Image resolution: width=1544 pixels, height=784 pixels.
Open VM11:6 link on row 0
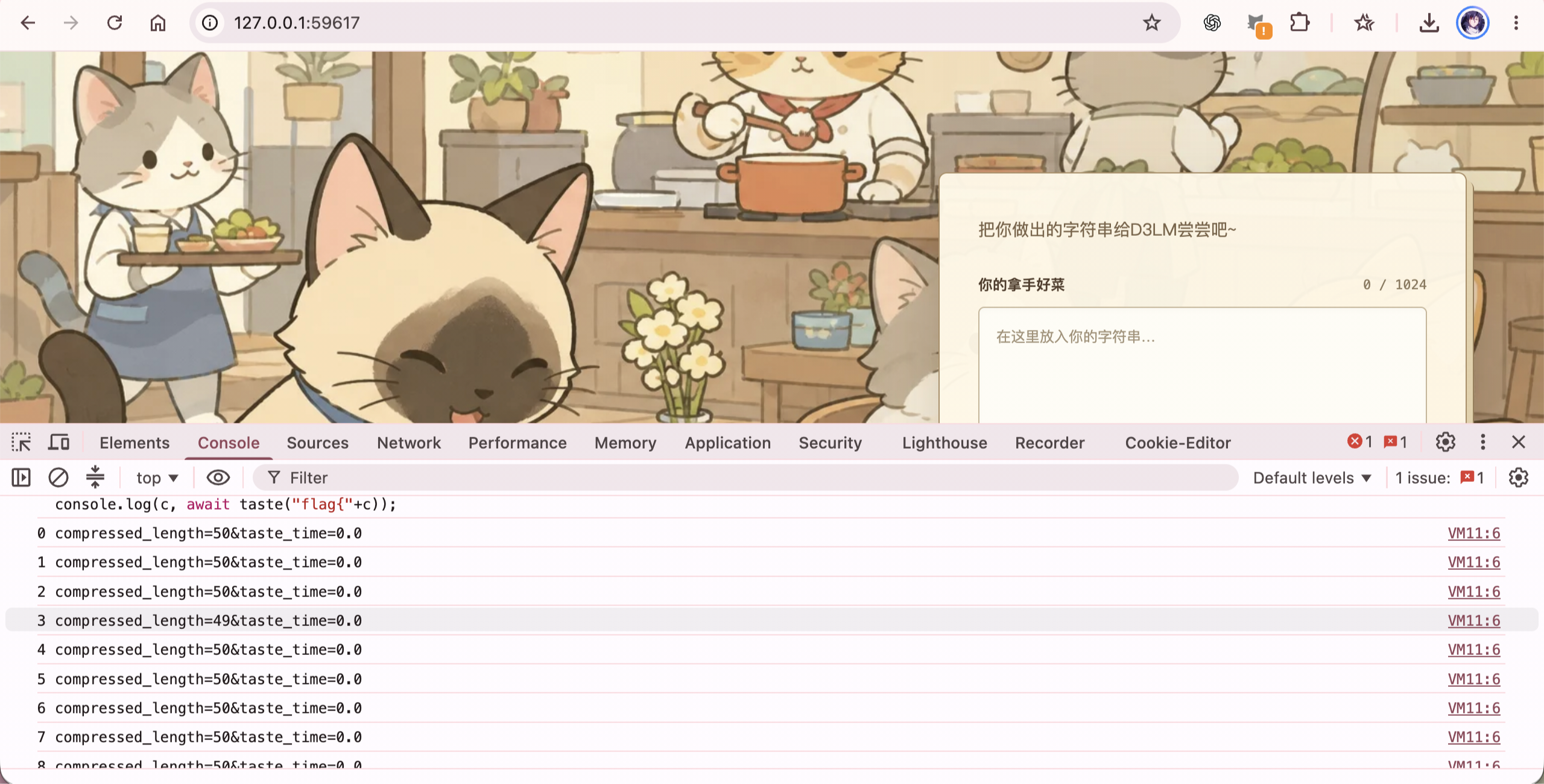point(1473,533)
